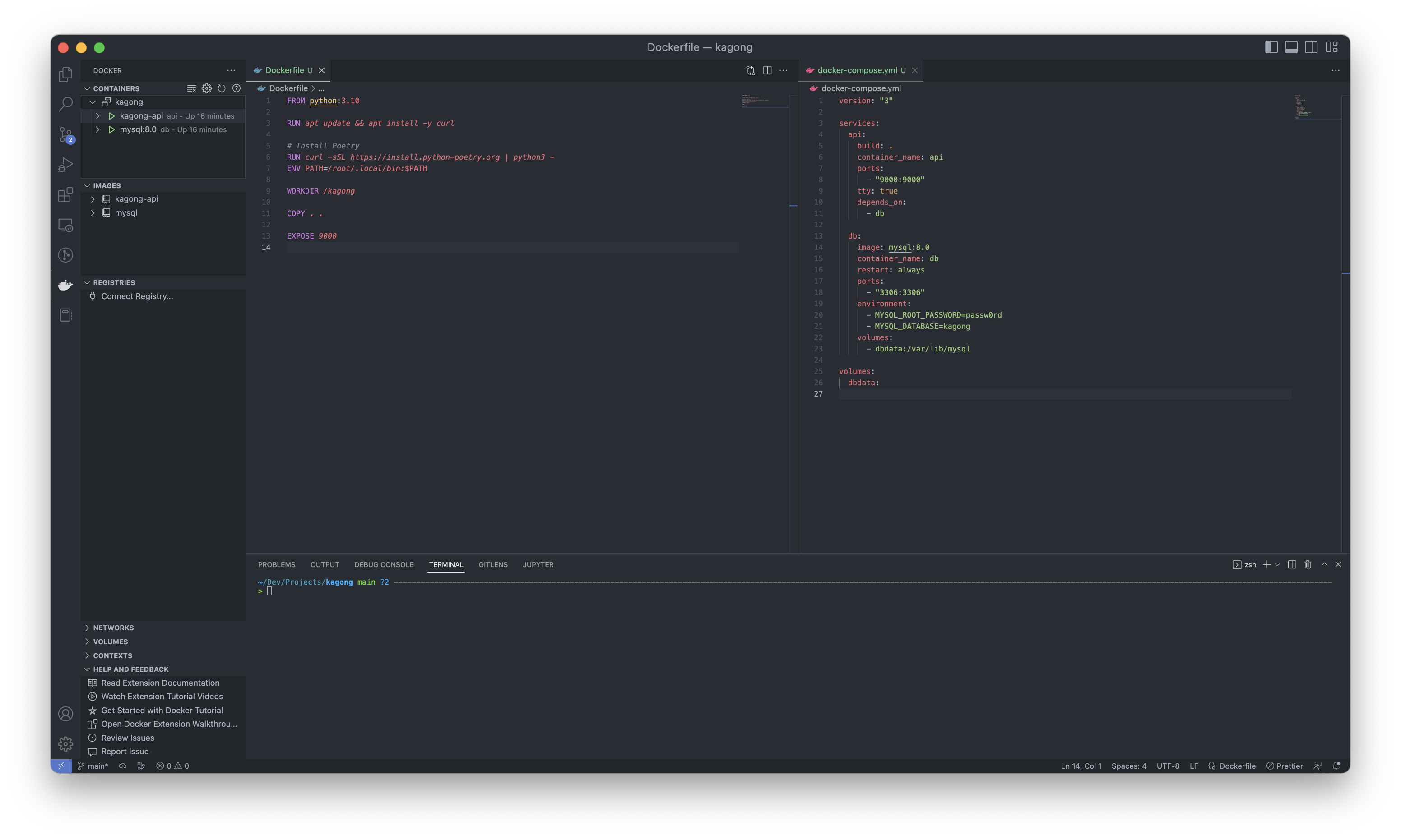
Task: Toggle the bottom panel visibility
Action: click(1291, 47)
